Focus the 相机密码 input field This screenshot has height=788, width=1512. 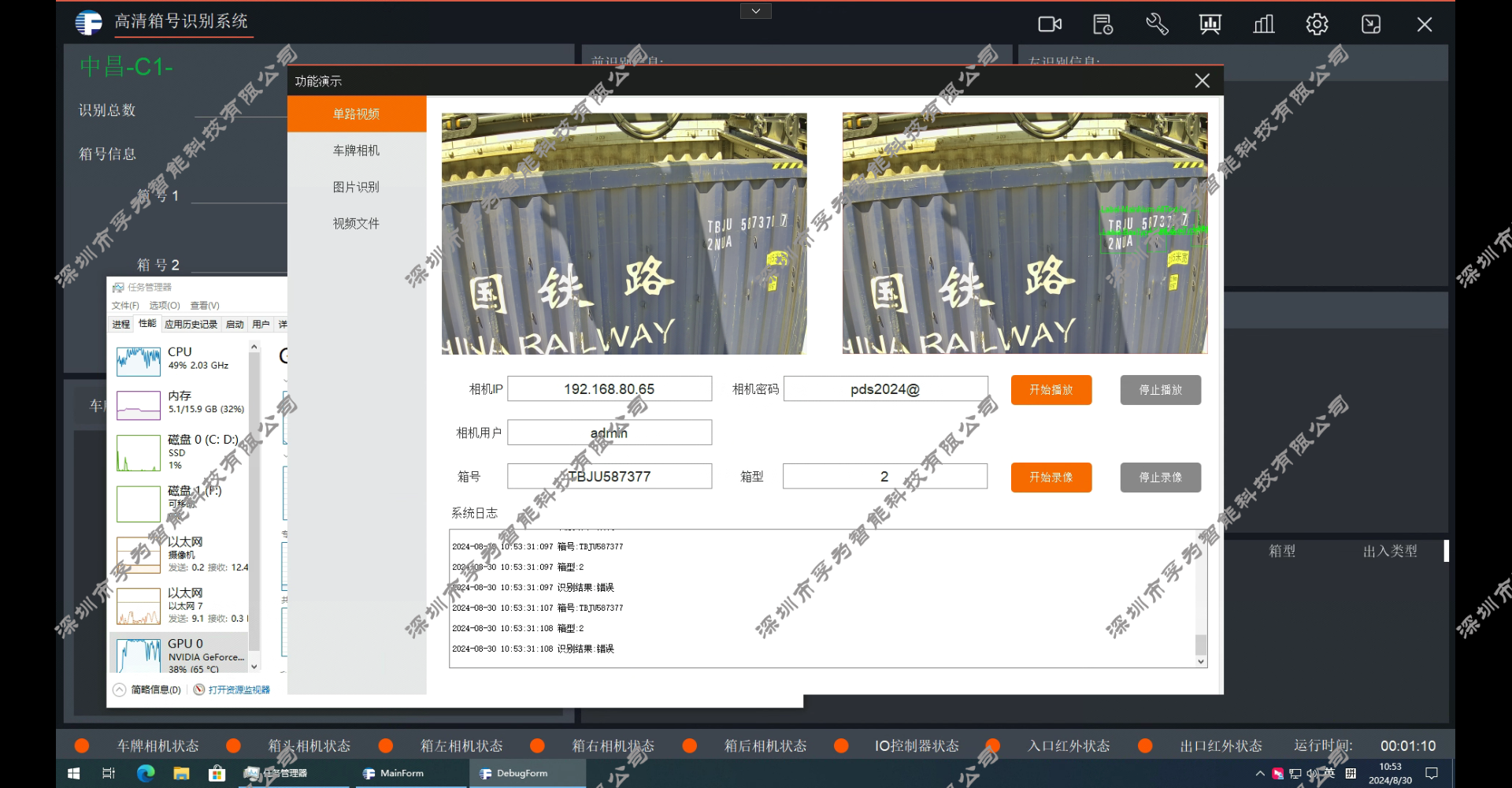point(885,389)
